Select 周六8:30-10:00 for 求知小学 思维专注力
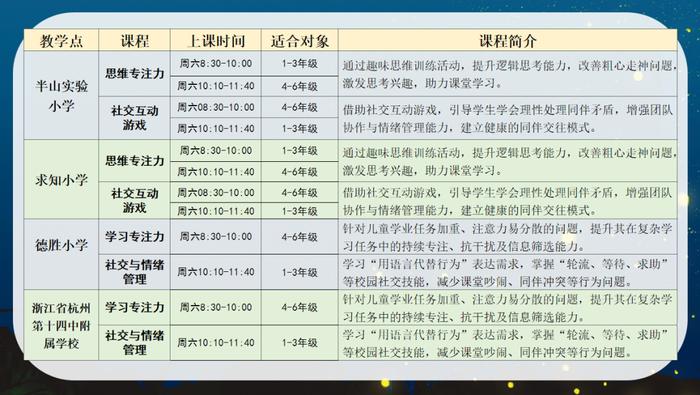This screenshot has height=395, width=700. click(x=216, y=150)
